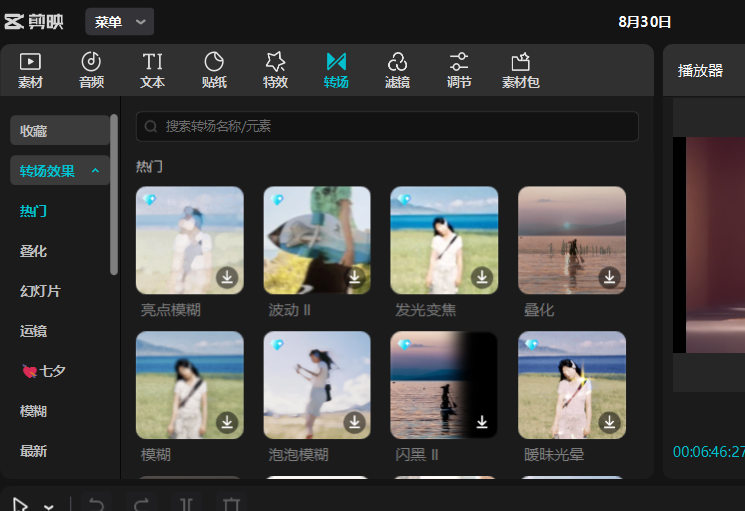The width and height of the screenshot is (745, 511).
Task: Select the 转场 transitions tab
Action: click(x=336, y=70)
